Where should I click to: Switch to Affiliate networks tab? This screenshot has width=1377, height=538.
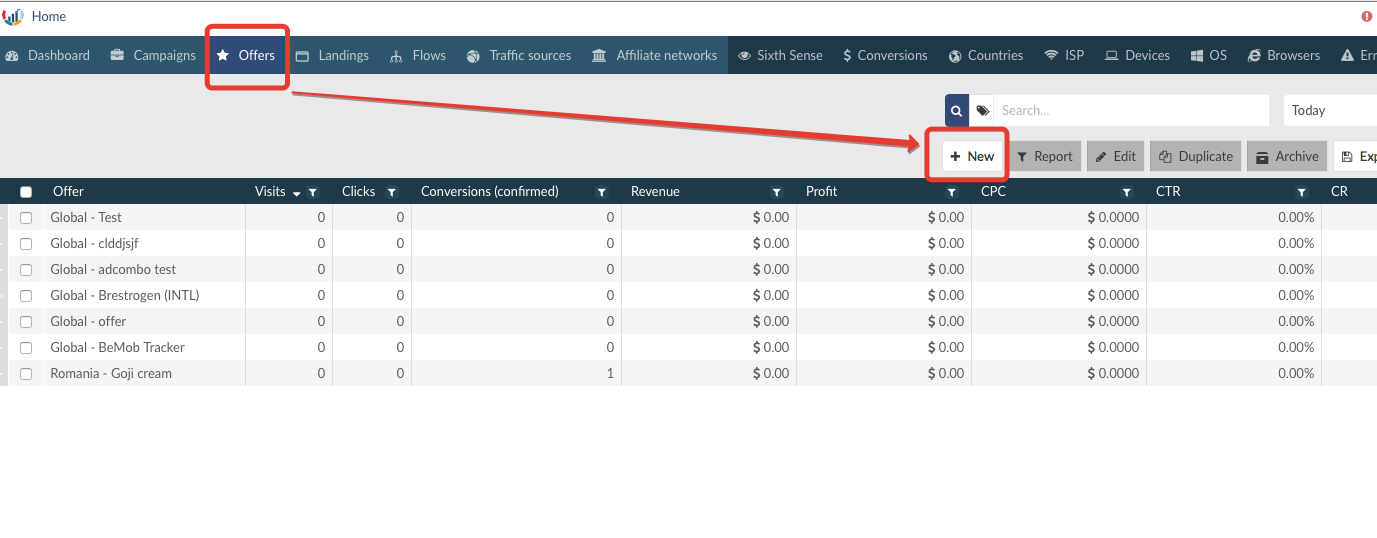pos(655,56)
